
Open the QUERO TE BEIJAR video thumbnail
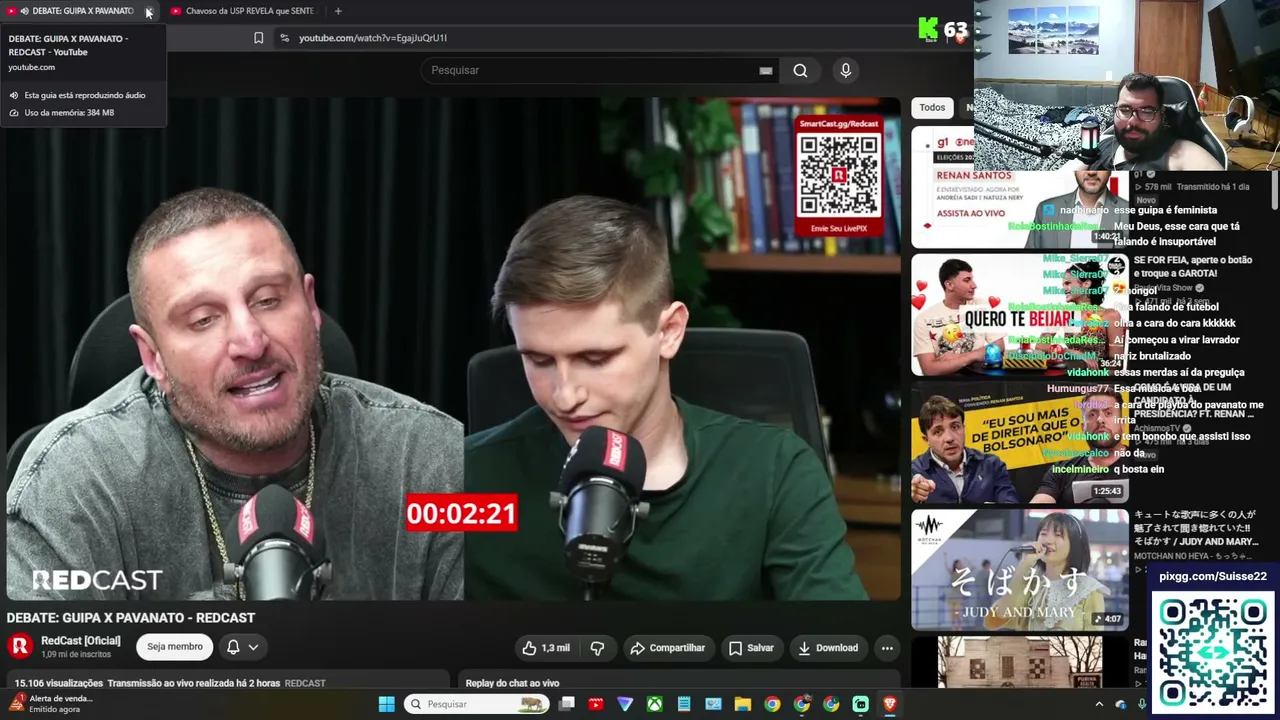(x=1020, y=315)
